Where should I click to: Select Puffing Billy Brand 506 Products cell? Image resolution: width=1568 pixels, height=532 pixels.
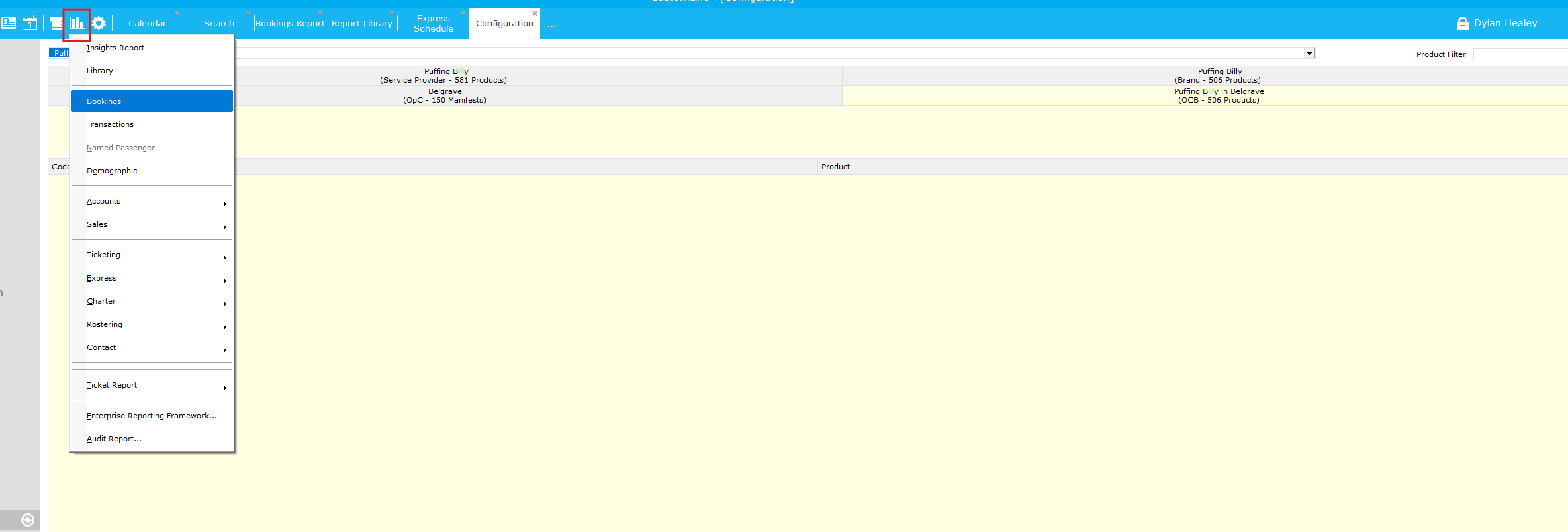tap(1205, 75)
